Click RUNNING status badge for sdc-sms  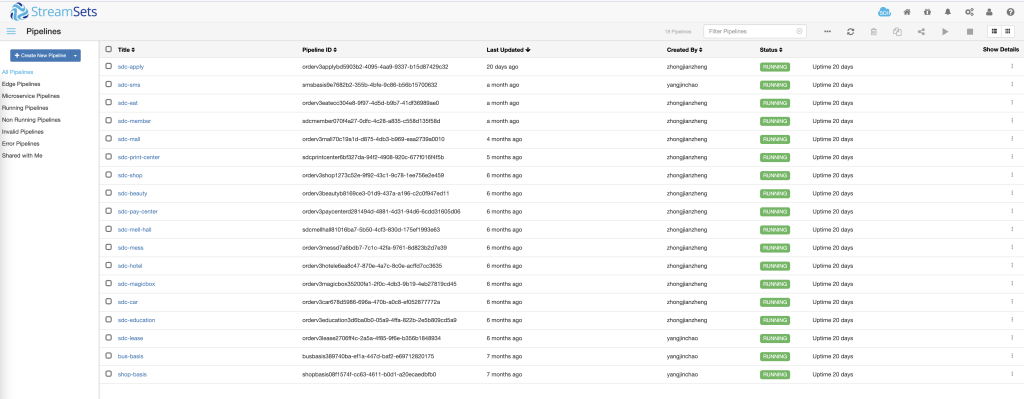(x=775, y=85)
